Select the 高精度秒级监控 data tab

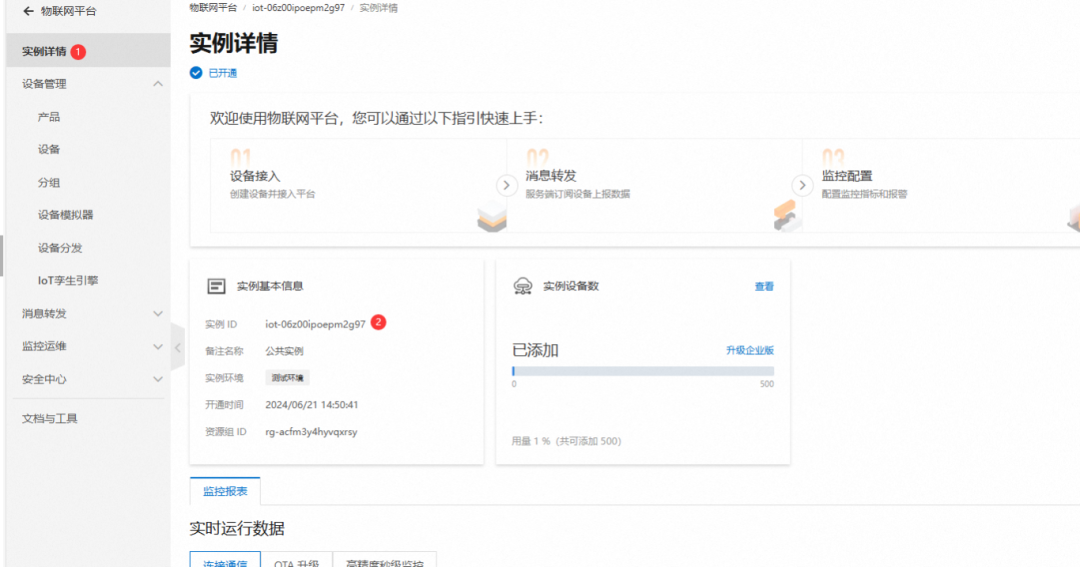[x=384, y=561]
